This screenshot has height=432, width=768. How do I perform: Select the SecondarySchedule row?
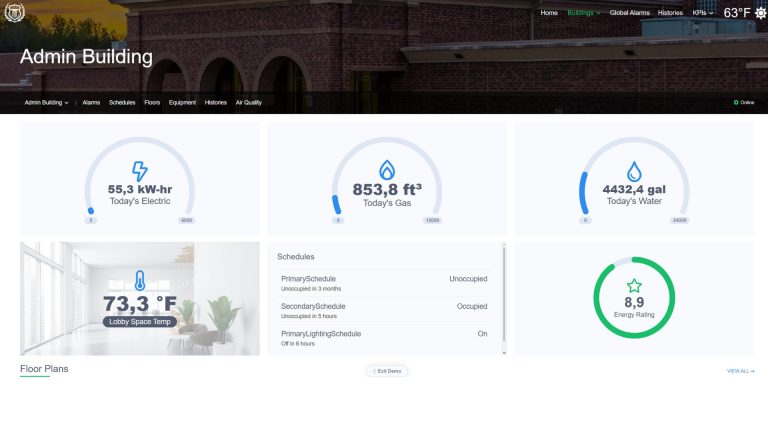tap(384, 311)
